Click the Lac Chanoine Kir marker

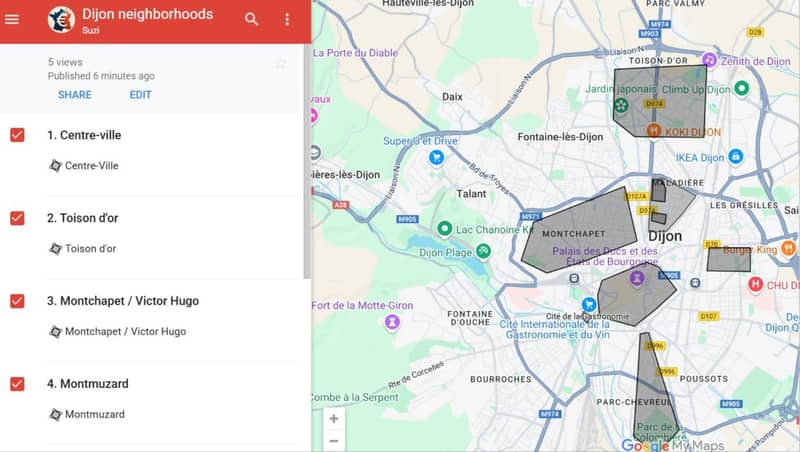[x=441, y=229]
